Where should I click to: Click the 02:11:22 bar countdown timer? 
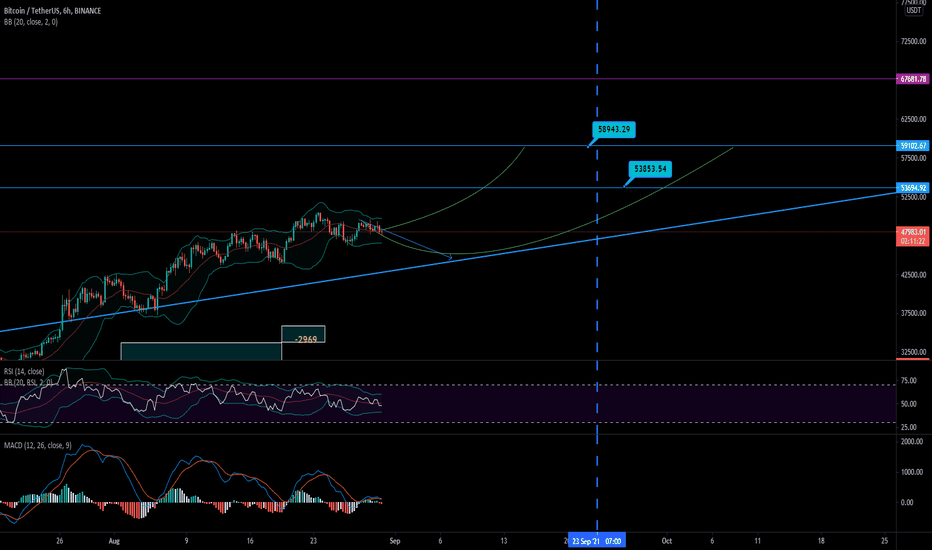pos(913,241)
